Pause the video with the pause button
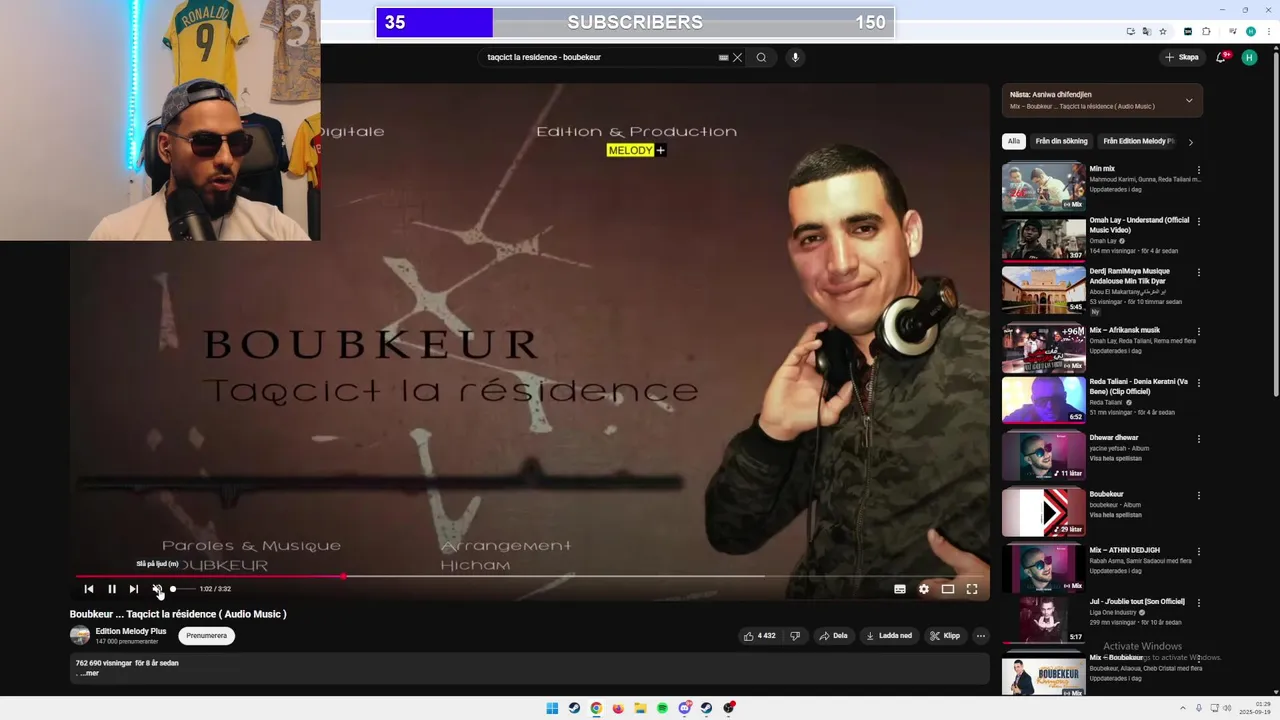Image resolution: width=1280 pixels, height=720 pixels. pyautogui.click(x=111, y=589)
